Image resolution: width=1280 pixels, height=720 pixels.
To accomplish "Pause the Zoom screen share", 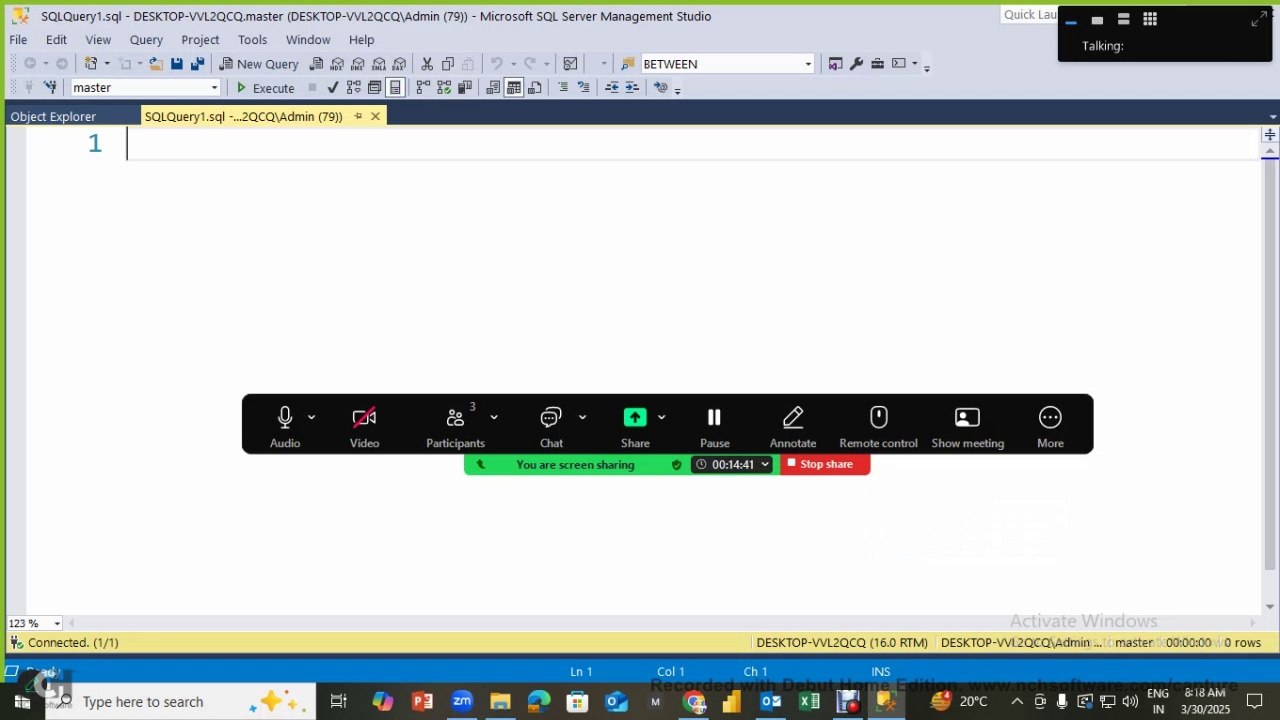I will 714,426.
